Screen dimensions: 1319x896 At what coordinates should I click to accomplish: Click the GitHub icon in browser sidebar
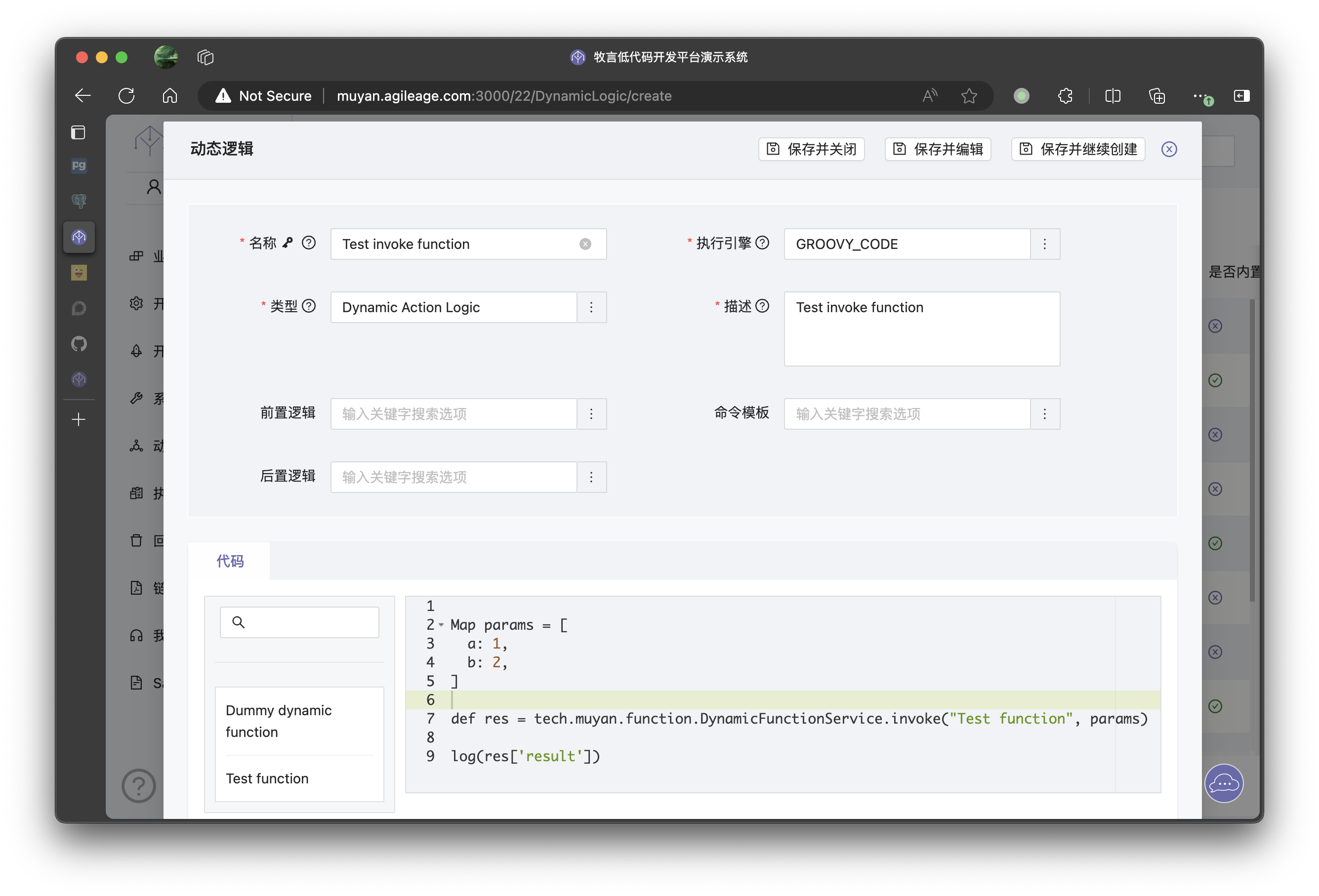79,343
